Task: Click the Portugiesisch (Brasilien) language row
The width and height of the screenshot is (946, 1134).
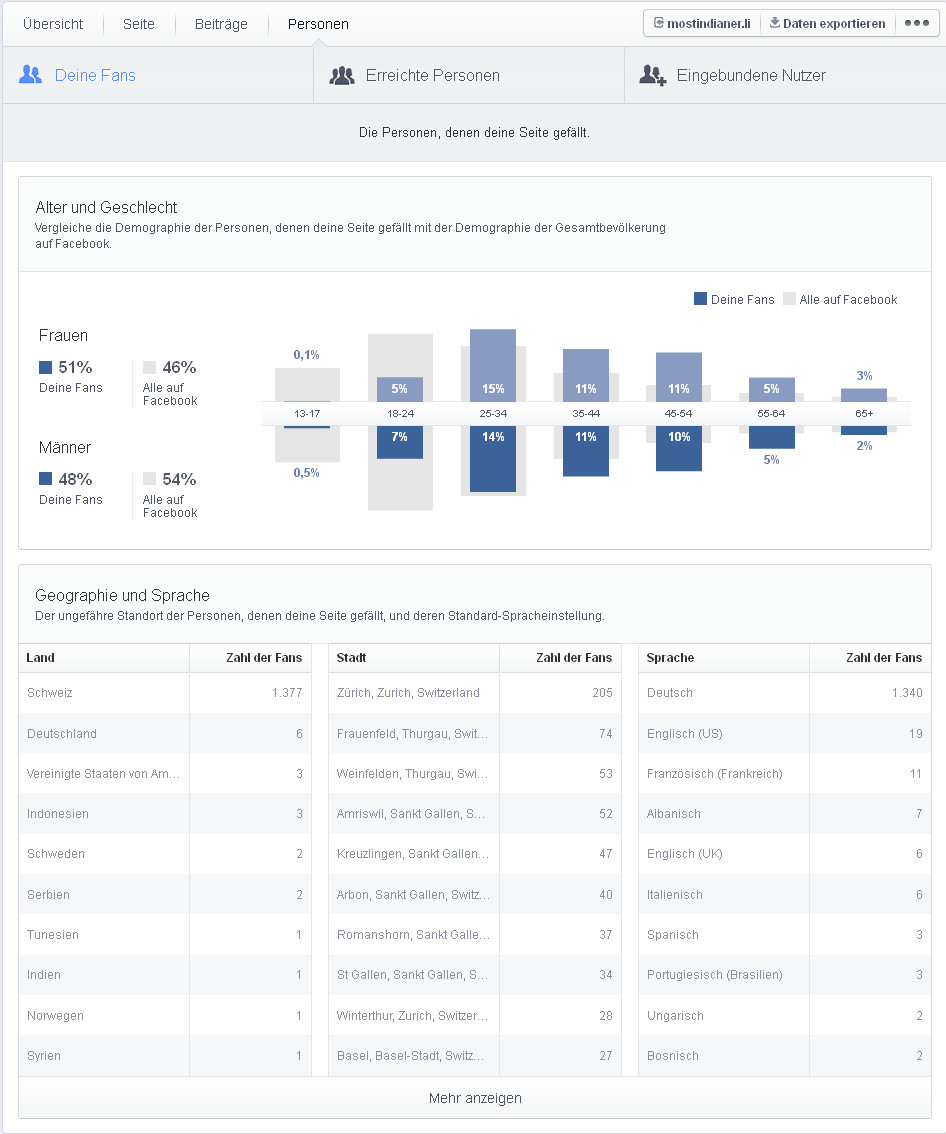Action: pyautogui.click(x=785, y=975)
